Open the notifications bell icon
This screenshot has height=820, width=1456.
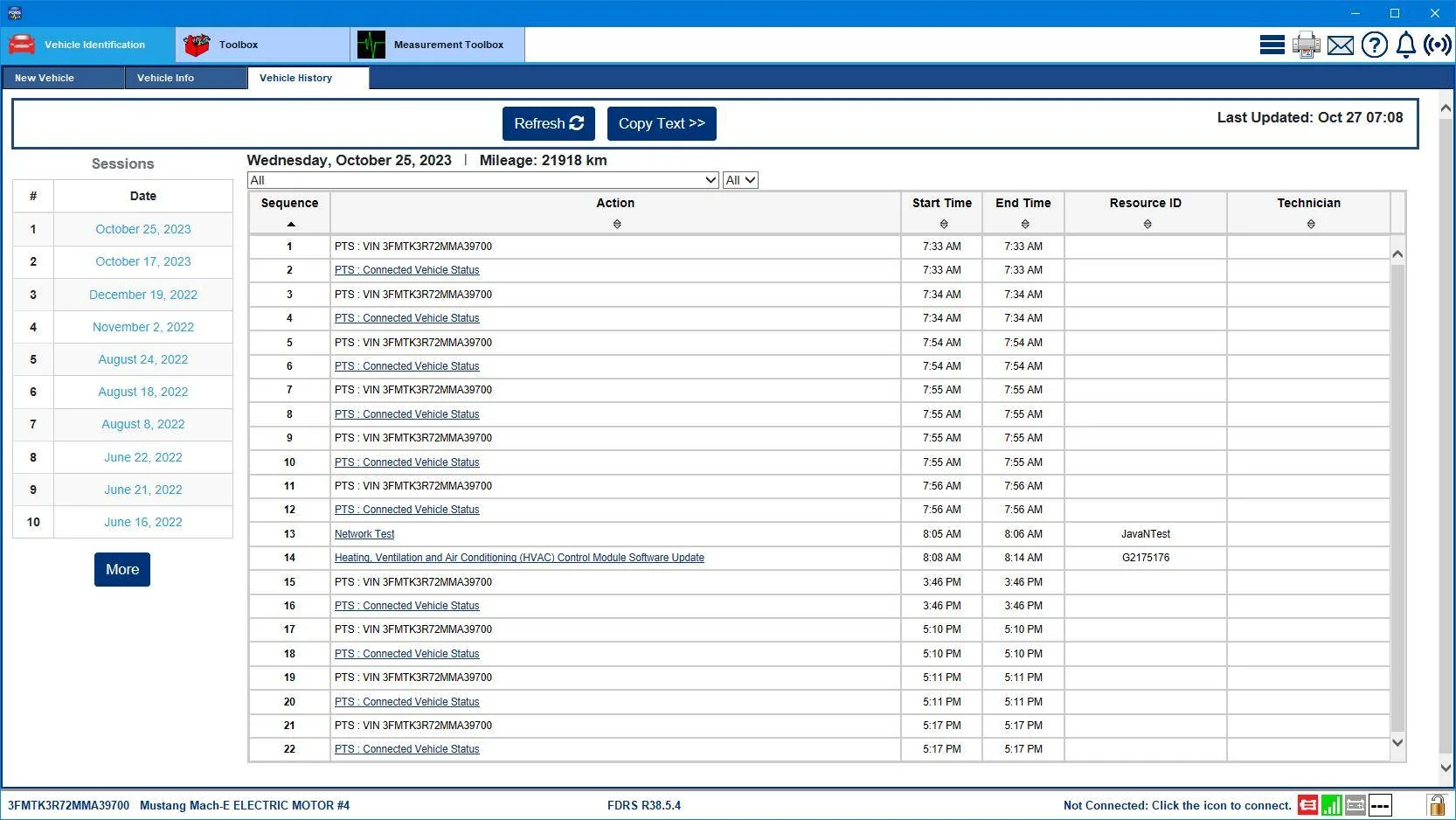point(1405,45)
